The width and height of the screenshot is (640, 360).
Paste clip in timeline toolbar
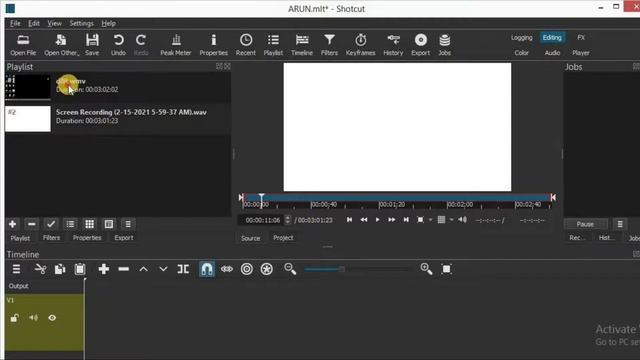[80, 269]
